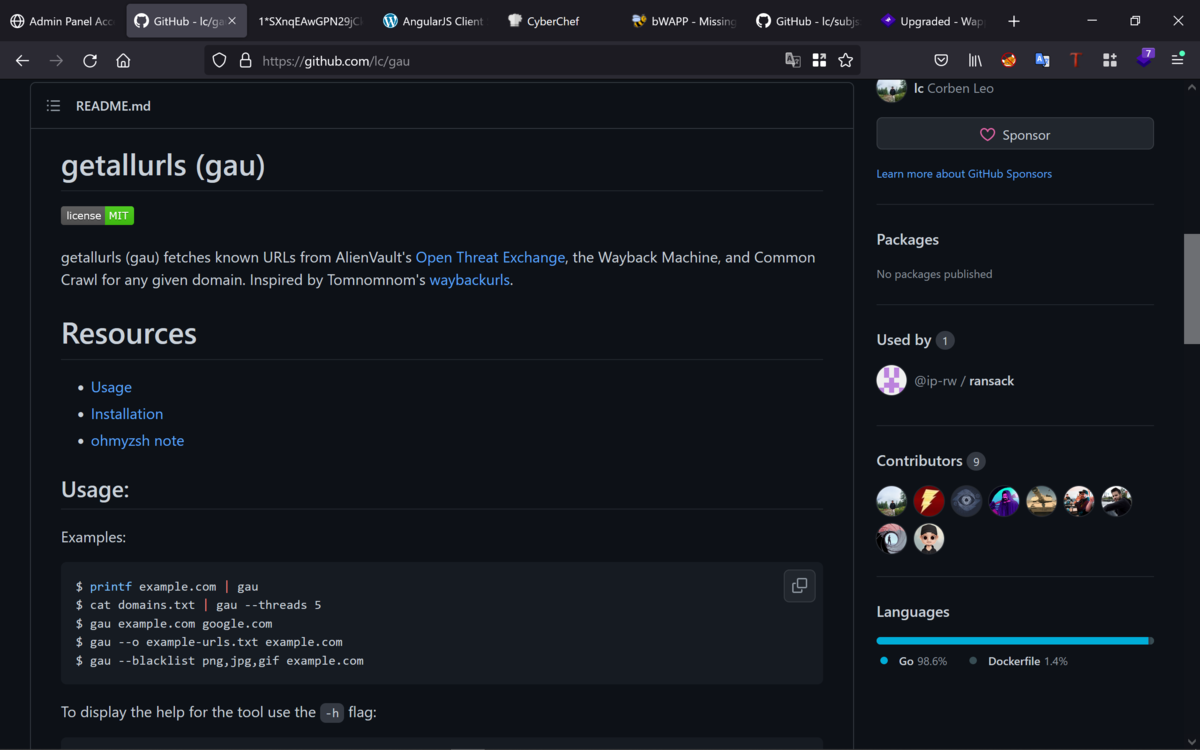This screenshot has height=750, width=1200.
Task: Click the getallurls (gau) heading
Action: point(163,165)
